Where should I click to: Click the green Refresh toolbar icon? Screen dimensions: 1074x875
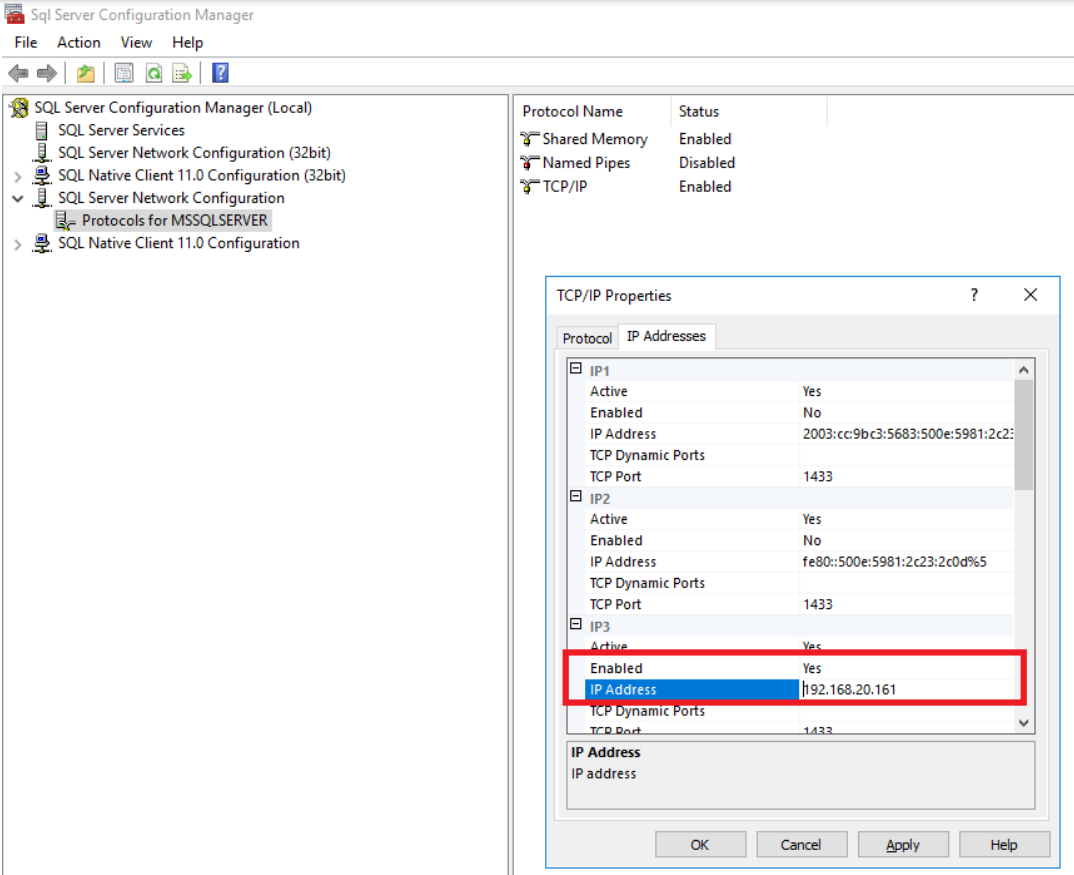pyautogui.click(x=153, y=73)
